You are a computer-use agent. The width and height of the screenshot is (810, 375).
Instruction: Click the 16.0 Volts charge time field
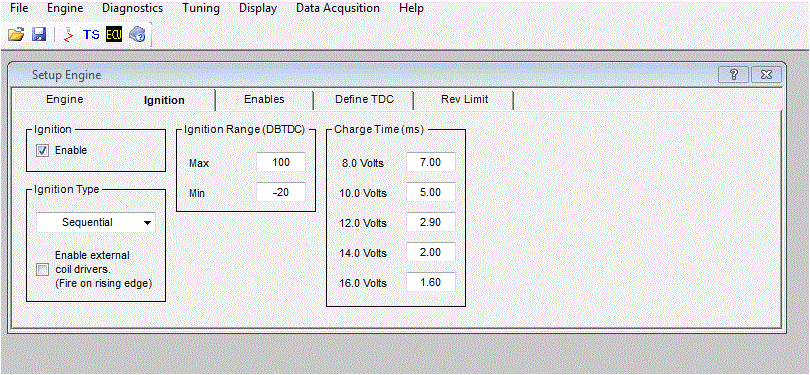(431, 282)
